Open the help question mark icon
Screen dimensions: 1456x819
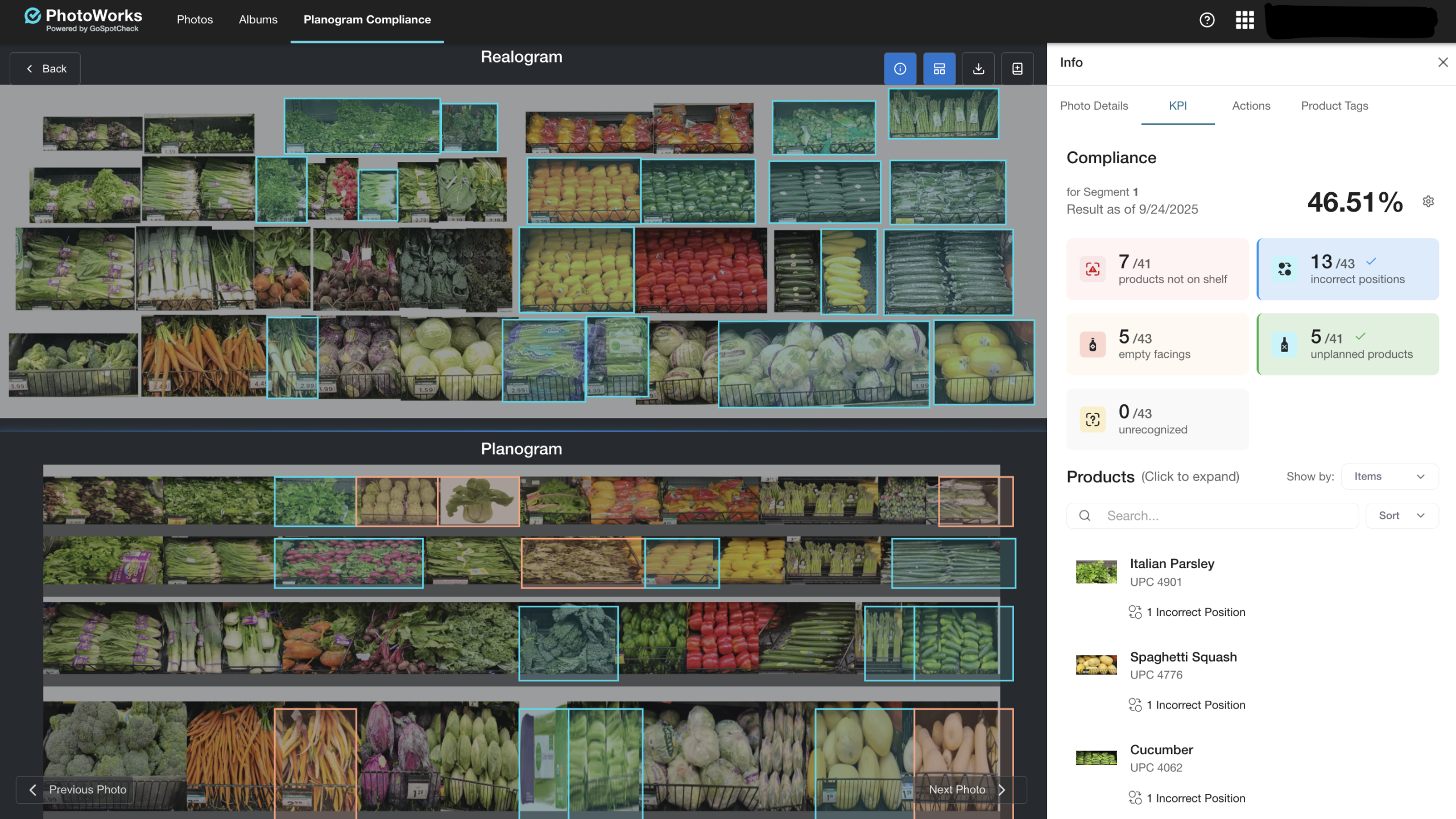point(1207,20)
